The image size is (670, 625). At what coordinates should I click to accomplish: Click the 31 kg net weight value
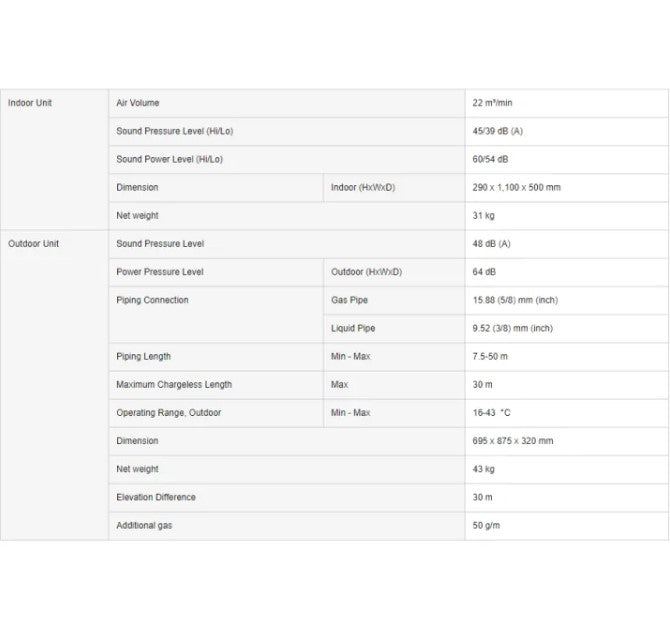click(x=484, y=216)
